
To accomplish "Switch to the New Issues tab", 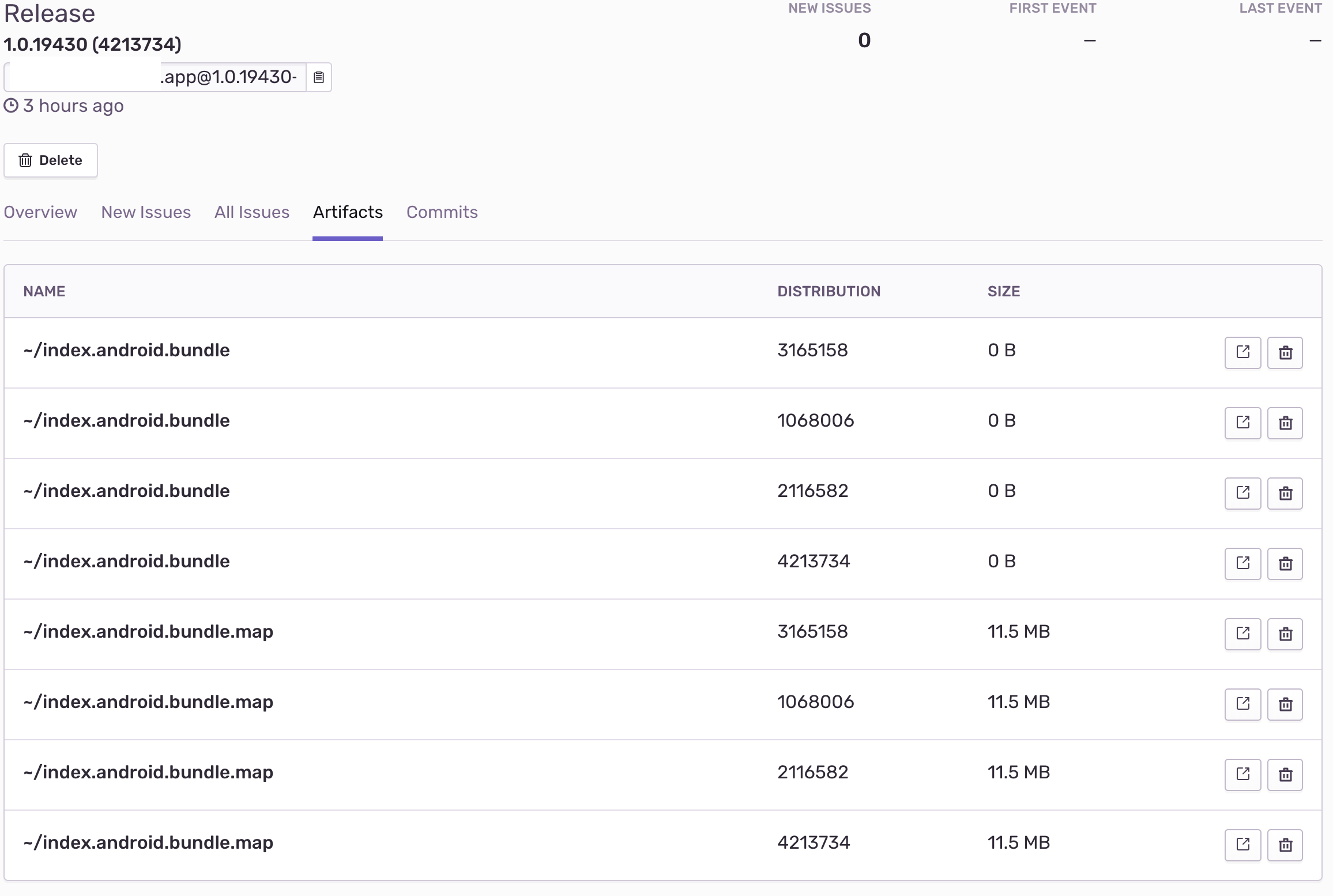I will (x=146, y=212).
